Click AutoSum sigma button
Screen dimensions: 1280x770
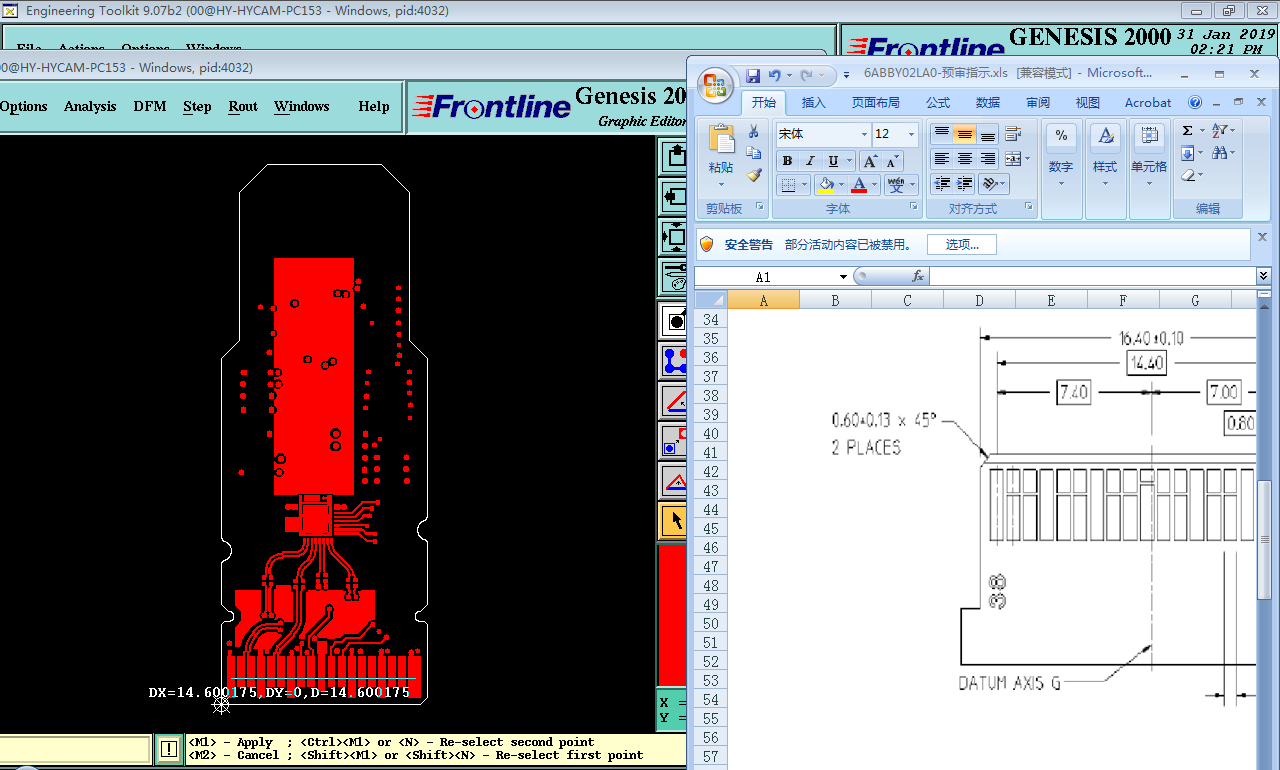[1187, 131]
